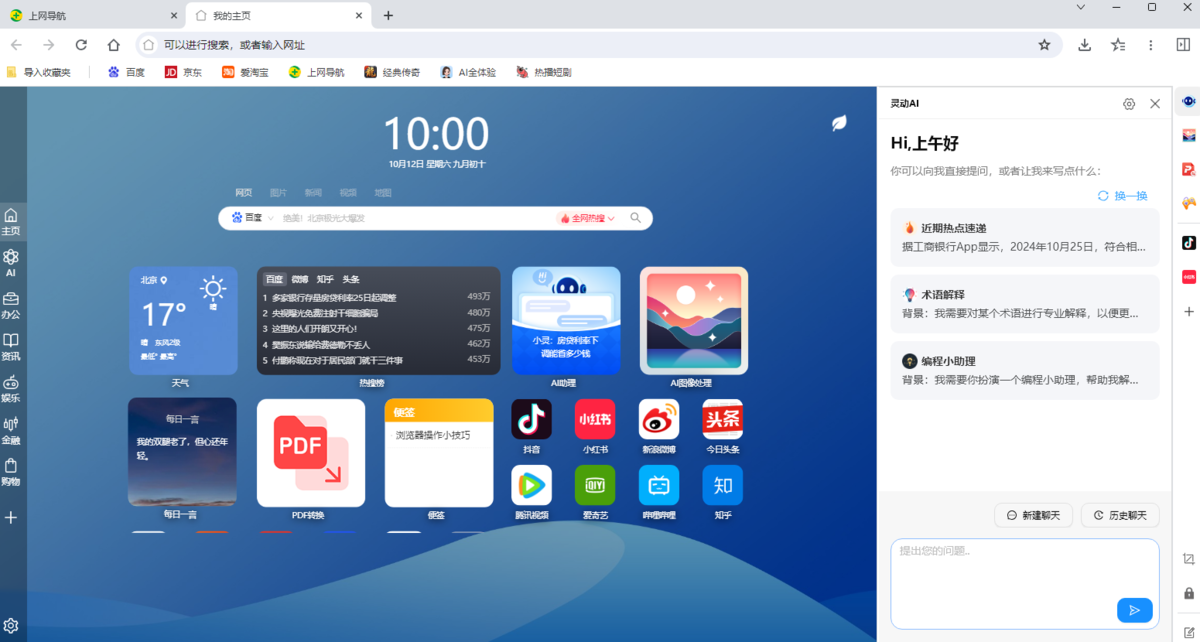Select the 网页 search category

244,192
